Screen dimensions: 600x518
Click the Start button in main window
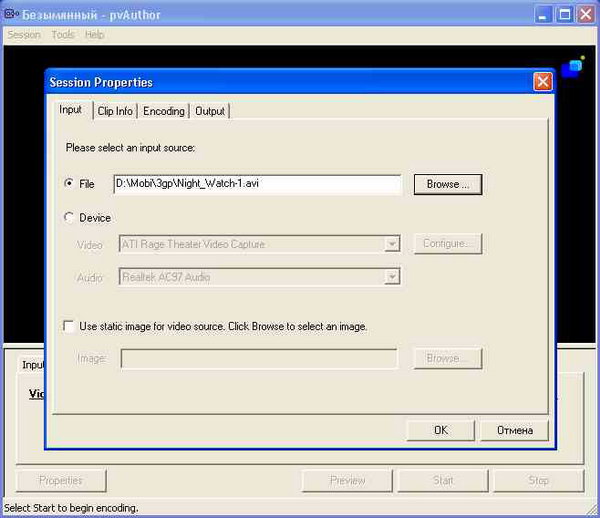443,481
